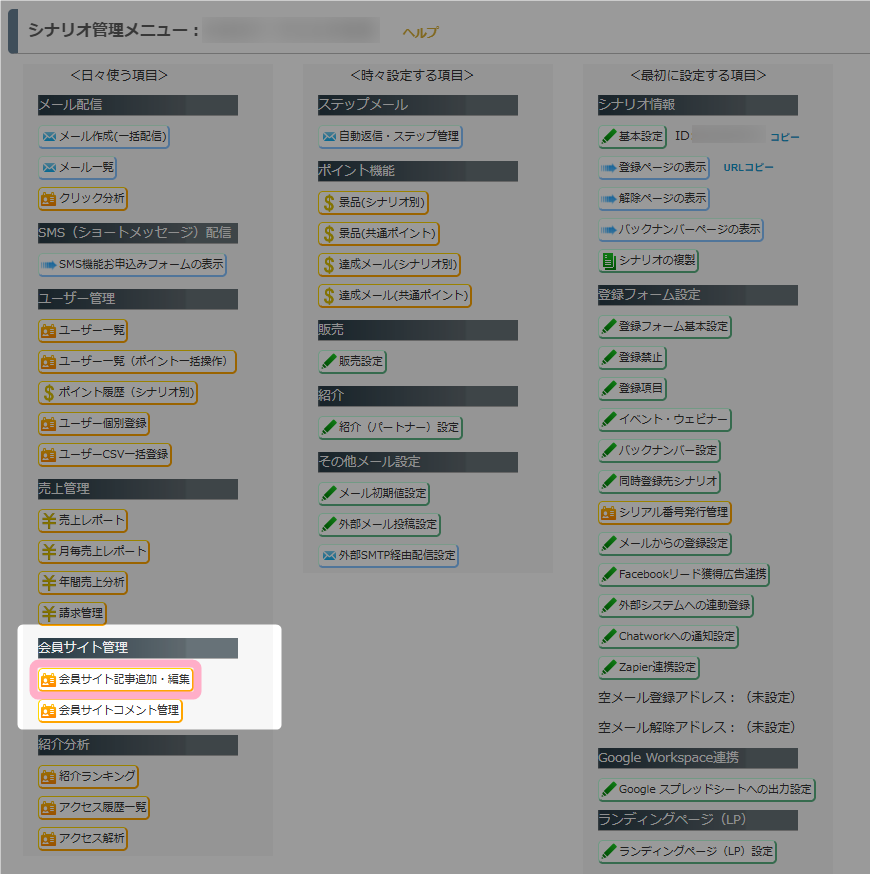Screen dimensions: 870x874
Task: Click envelope icon on メール一覧
Action: click(x=48, y=168)
